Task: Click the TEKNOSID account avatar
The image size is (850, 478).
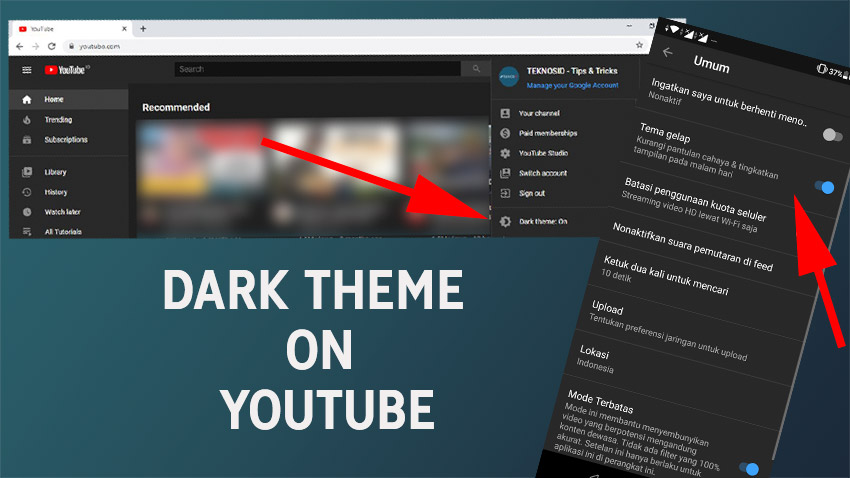Action: click(x=508, y=77)
